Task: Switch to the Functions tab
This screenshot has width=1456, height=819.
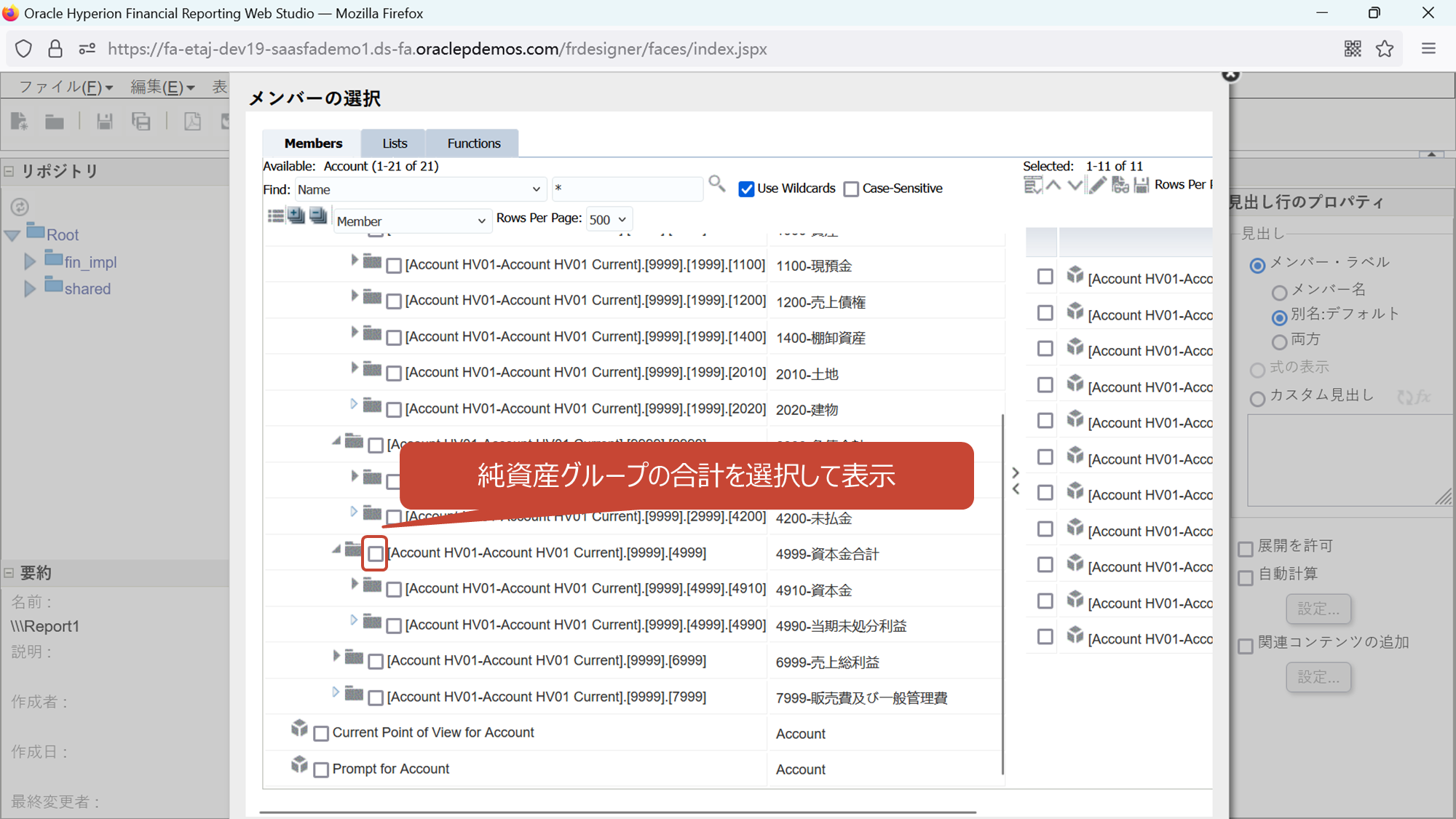Action: (x=473, y=143)
